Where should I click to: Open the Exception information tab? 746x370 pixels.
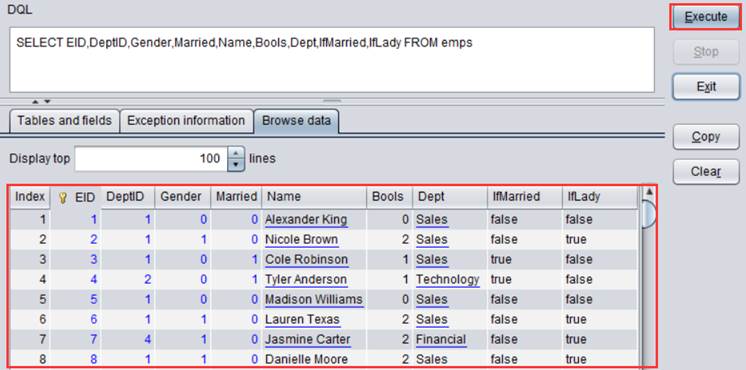click(x=186, y=121)
